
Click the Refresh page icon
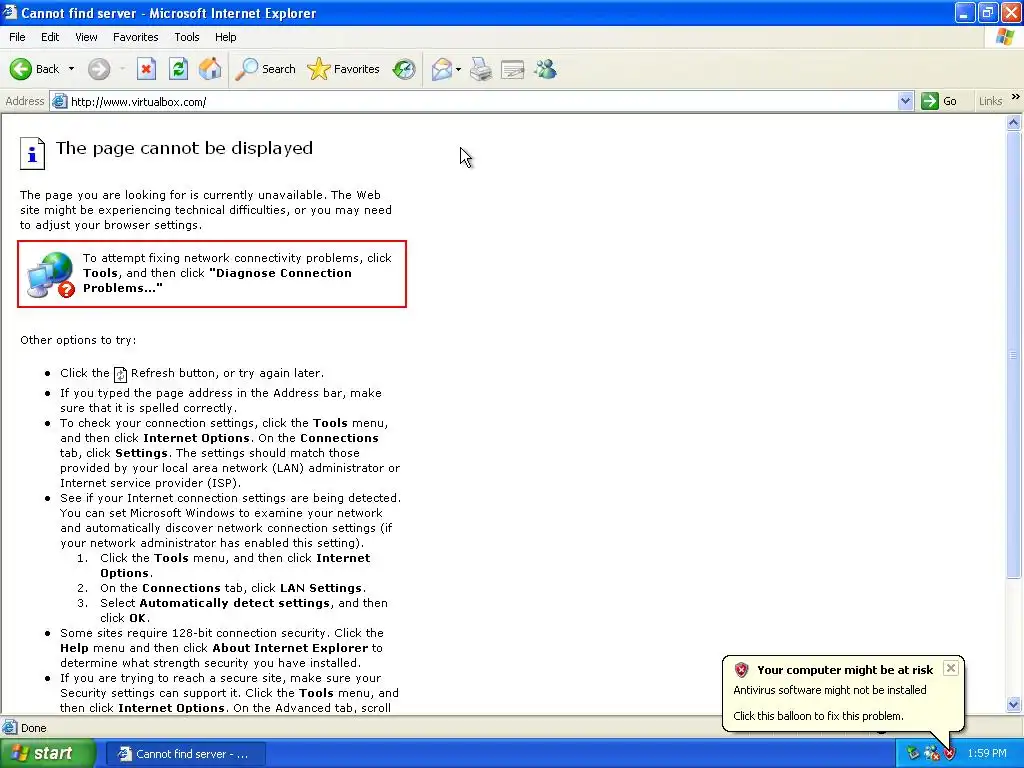coord(178,69)
